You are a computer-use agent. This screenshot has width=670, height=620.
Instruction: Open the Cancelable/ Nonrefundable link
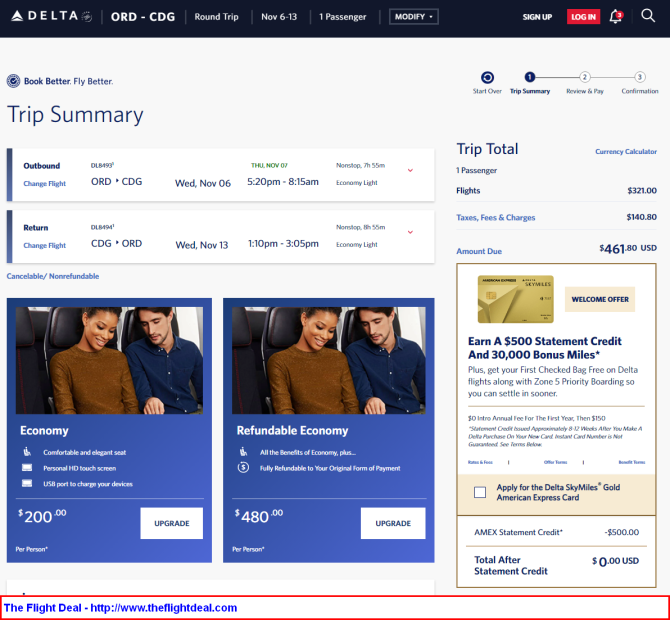53,276
